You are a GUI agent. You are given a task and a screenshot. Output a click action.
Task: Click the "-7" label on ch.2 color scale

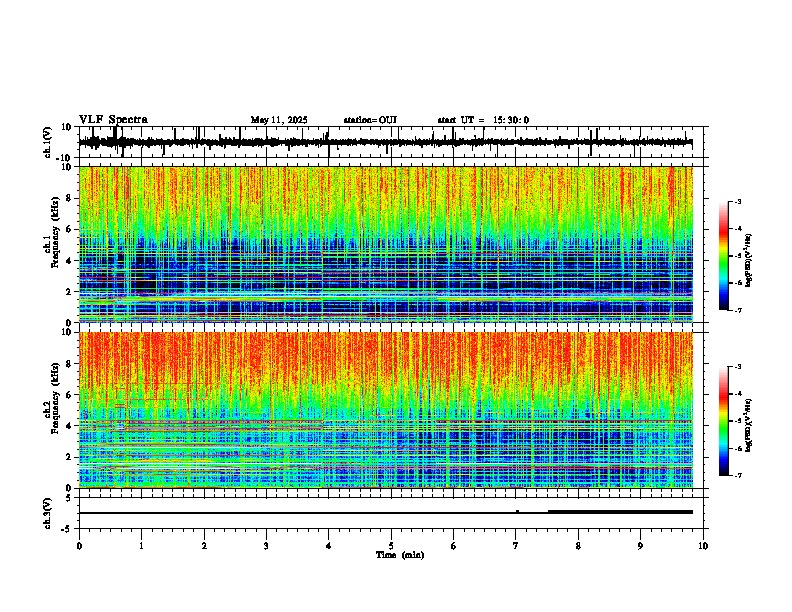(738, 475)
